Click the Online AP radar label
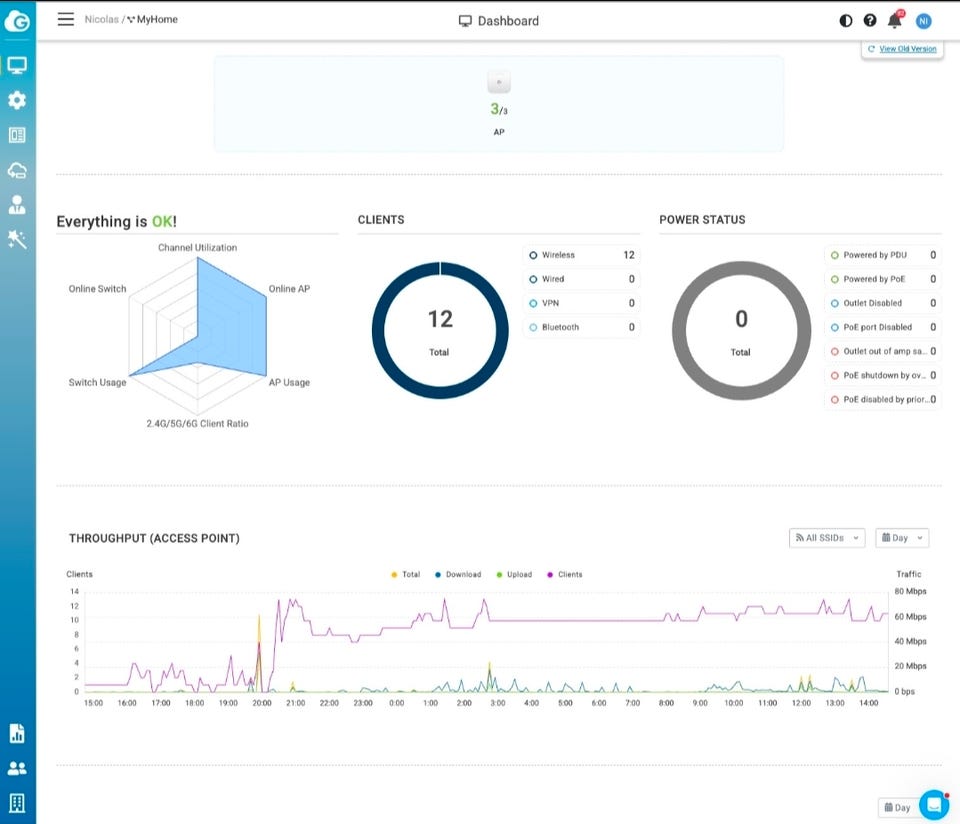This screenshot has height=824, width=960. tap(289, 289)
